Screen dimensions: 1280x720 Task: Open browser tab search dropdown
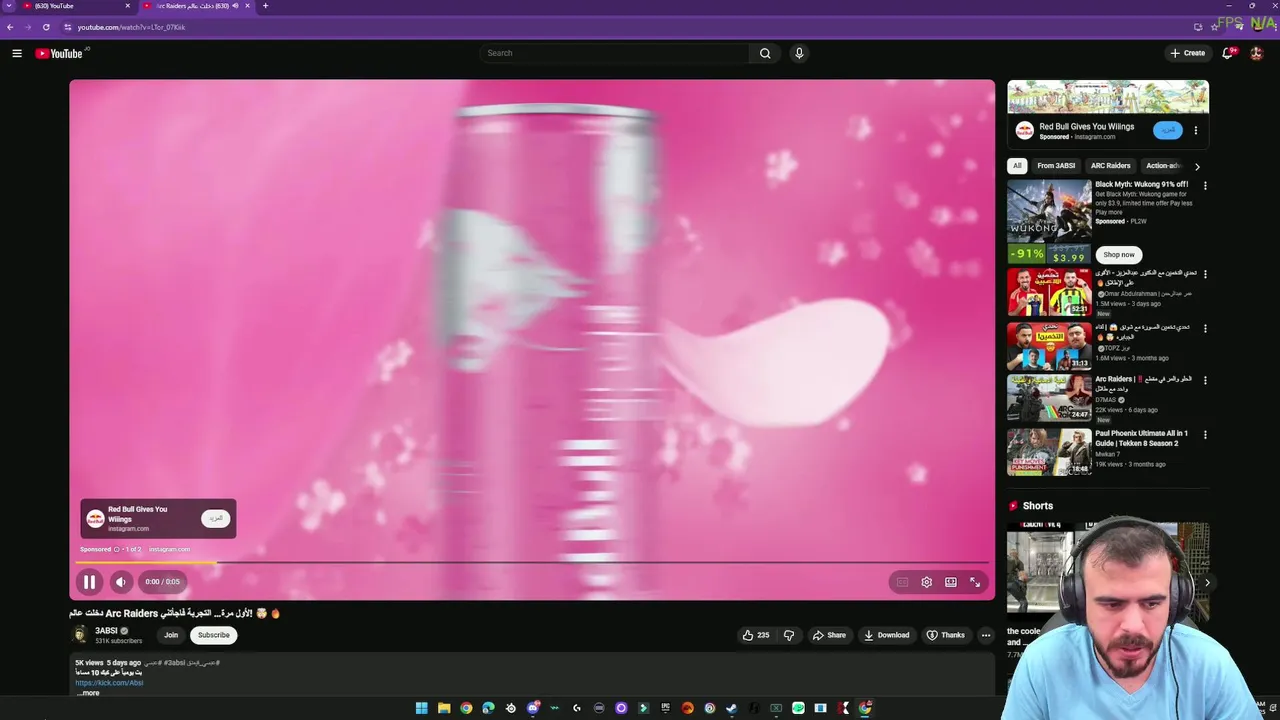[8, 6]
